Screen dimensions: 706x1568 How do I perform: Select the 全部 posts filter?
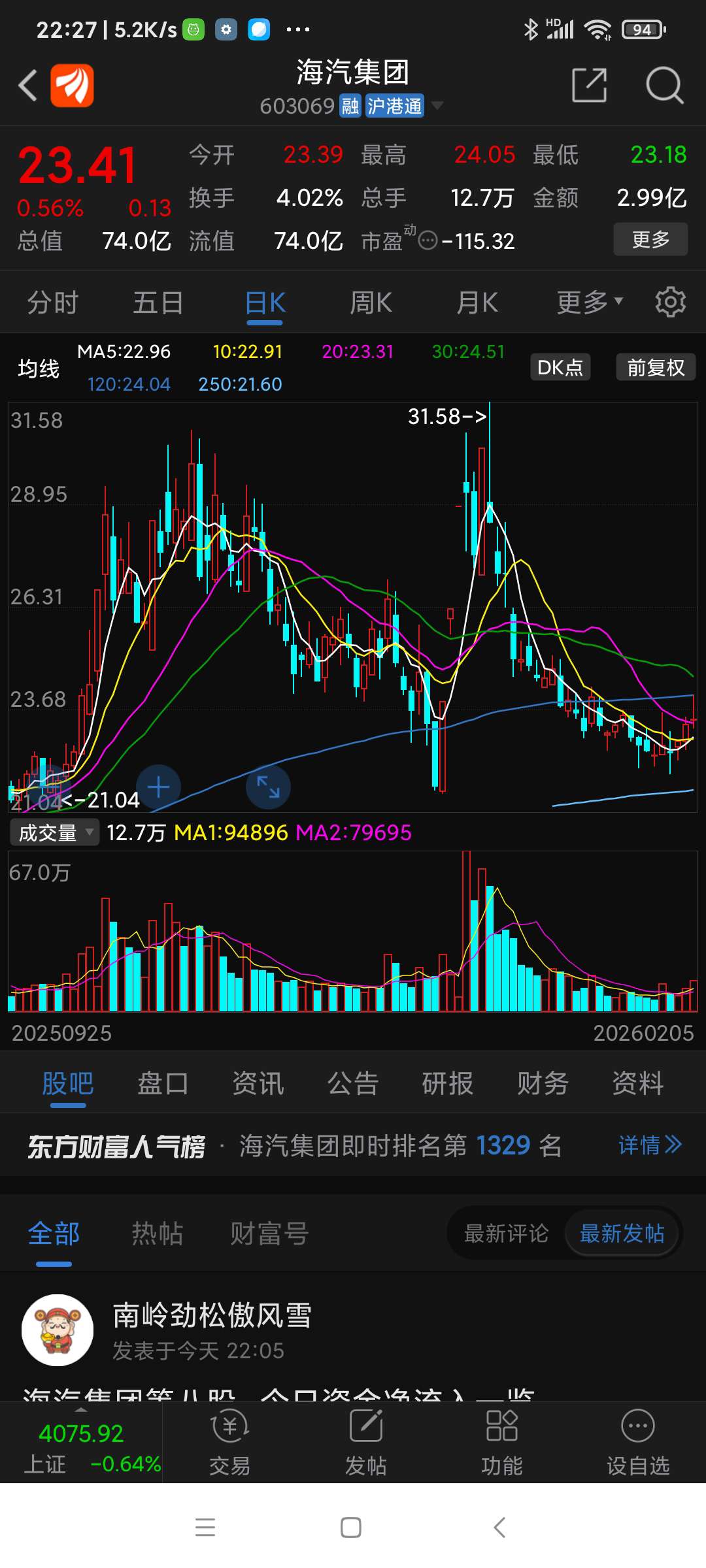[x=54, y=1233]
